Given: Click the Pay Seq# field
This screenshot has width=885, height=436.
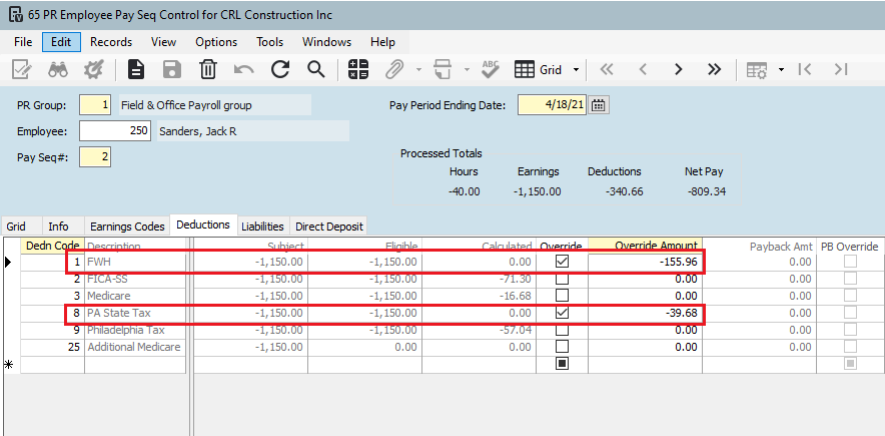Looking at the screenshot, I should coord(95,157).
